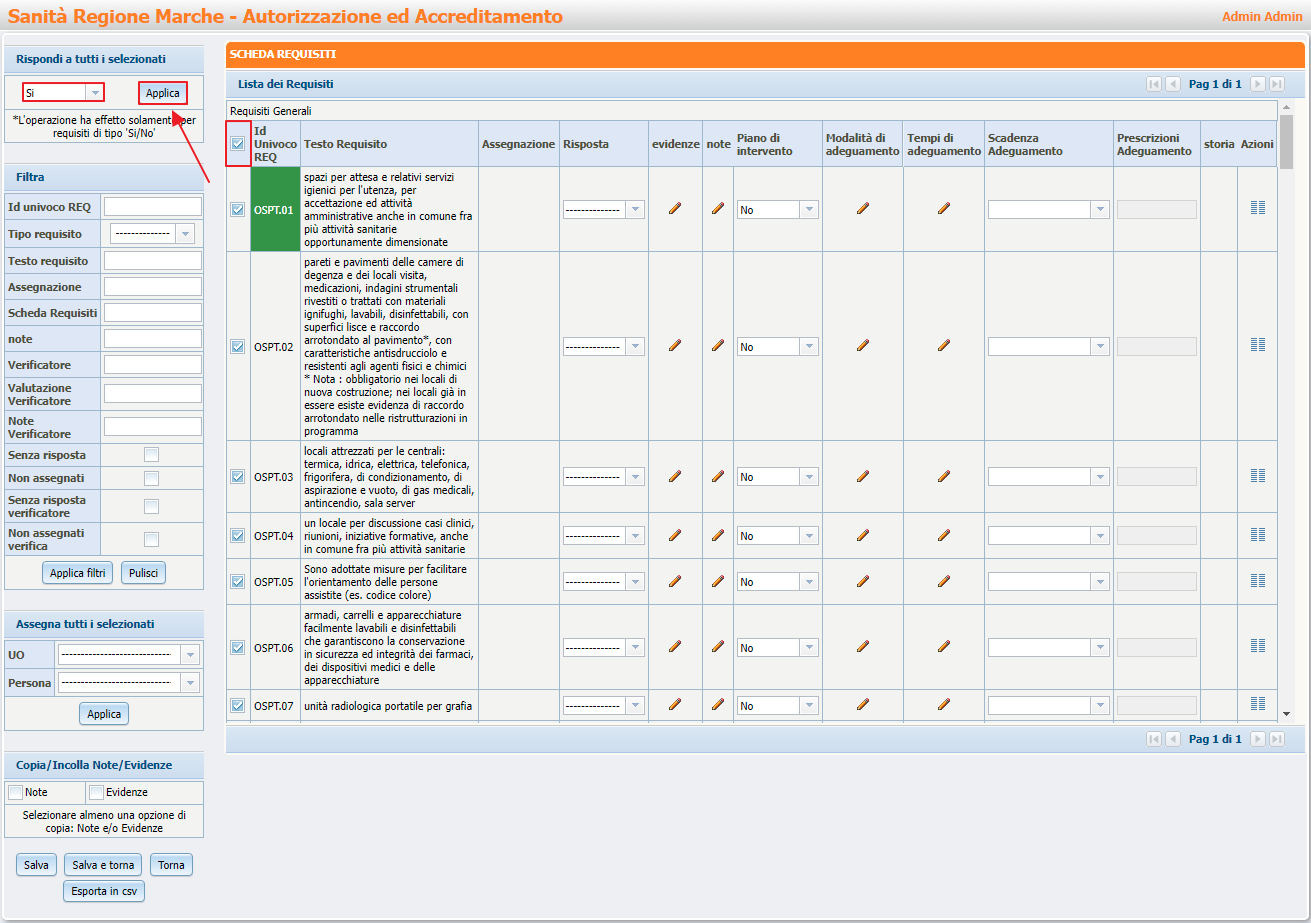Open the Azioni icon for OSPT.05

tap(1258, 581)
